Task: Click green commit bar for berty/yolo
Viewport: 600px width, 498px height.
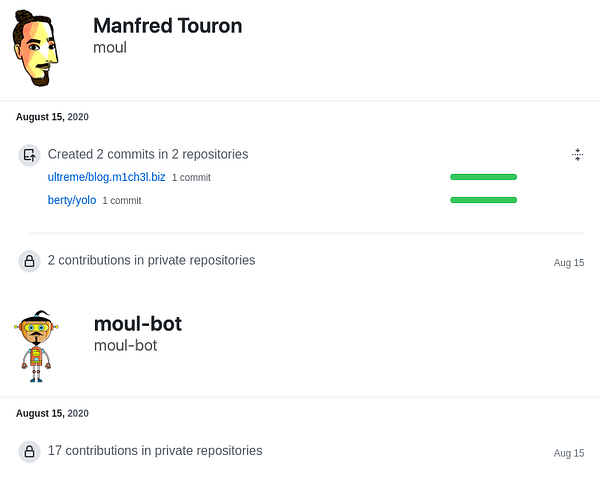Action: [x=483, y=200]
